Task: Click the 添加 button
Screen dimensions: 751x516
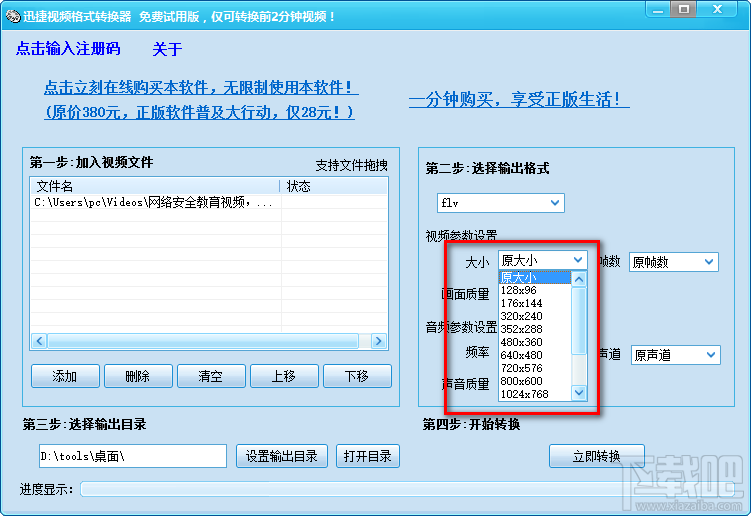Action: 65,376
